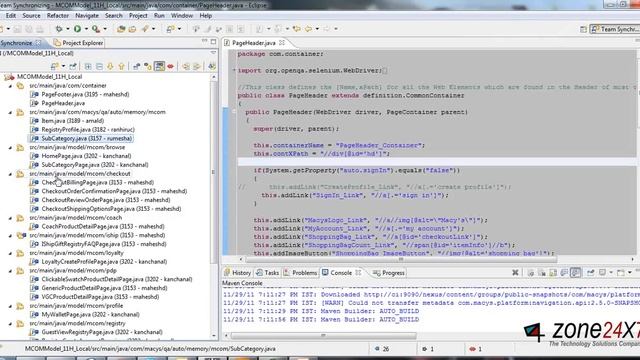Screen dimensions: 640x360
Task: Click the Debug bug icon in main toolbar
Action: (59, 29)
